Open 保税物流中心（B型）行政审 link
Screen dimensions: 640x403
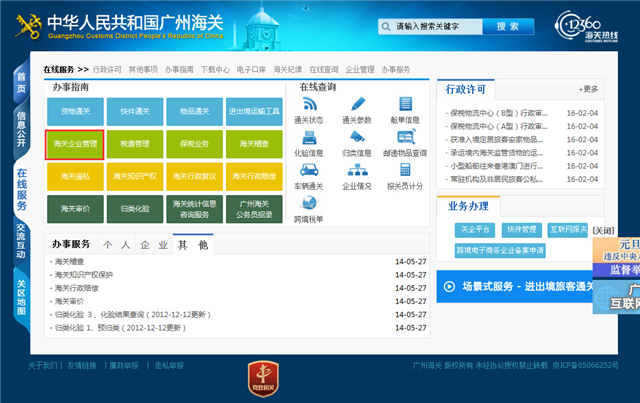coord(499,113)
